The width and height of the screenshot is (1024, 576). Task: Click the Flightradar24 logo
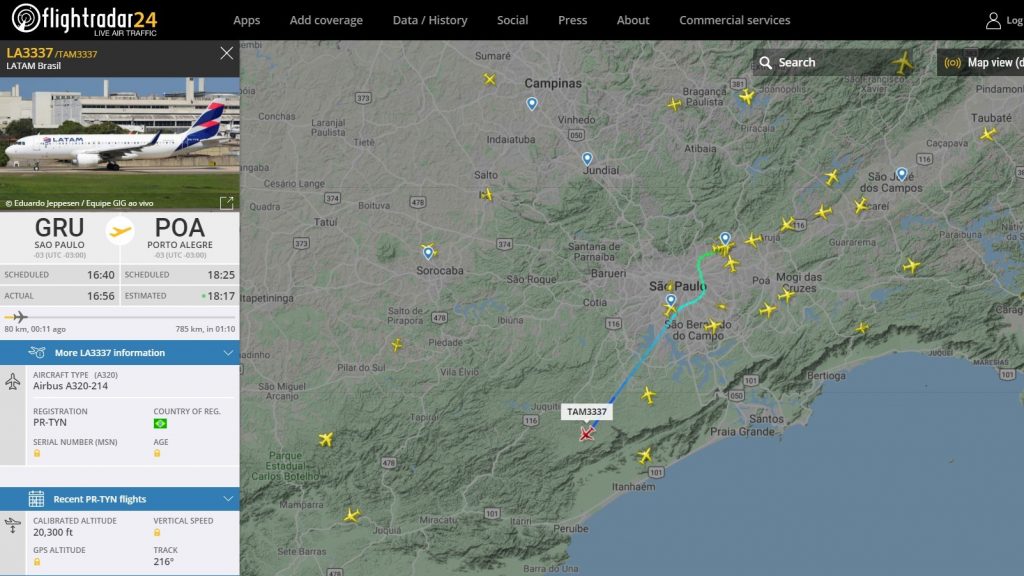tap(84, 20)
